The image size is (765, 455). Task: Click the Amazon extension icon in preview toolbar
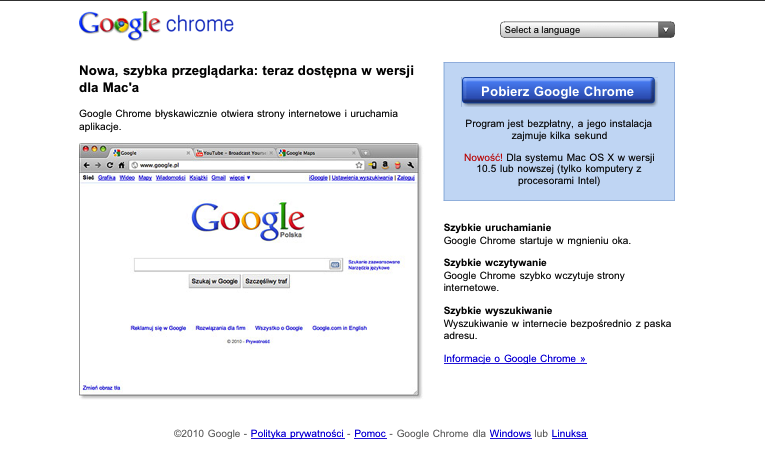(x=385, y=165)
